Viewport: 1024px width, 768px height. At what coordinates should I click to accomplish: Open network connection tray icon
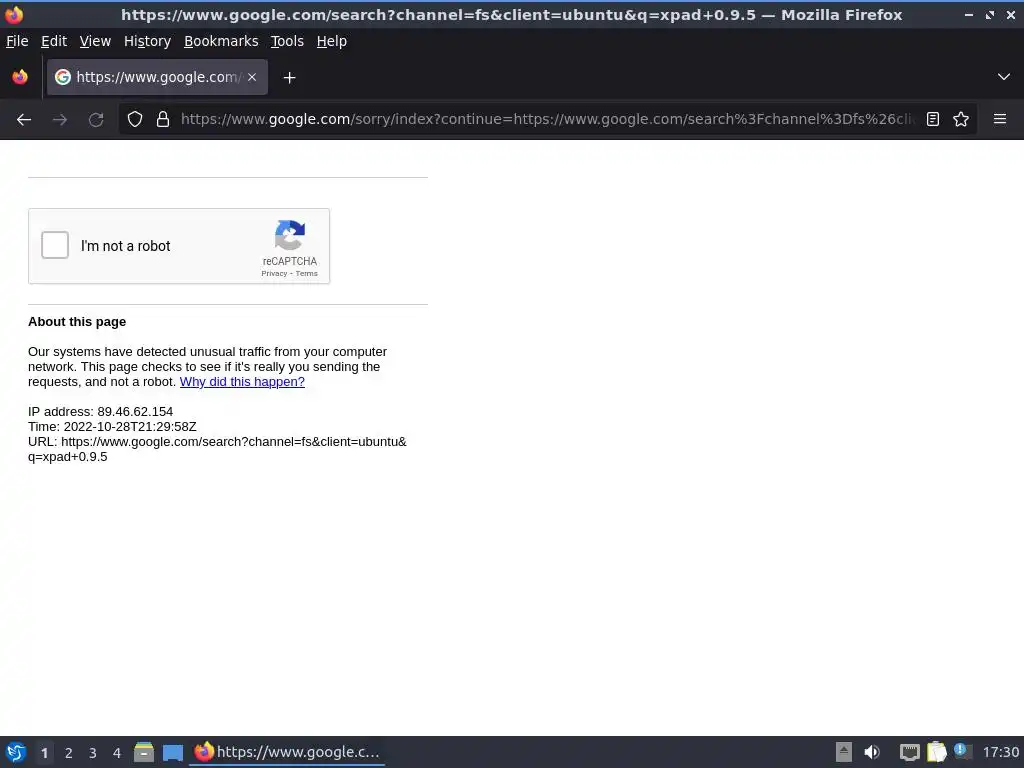click(909, 752)
